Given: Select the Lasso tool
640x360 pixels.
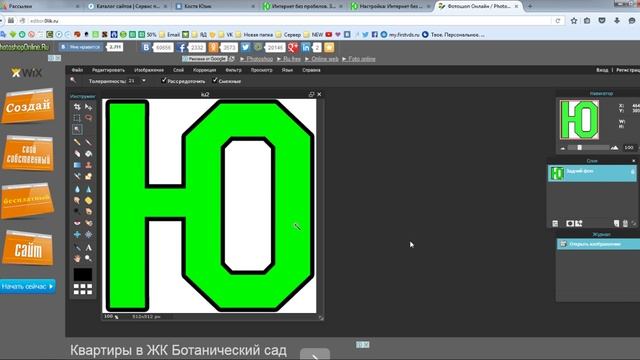Looking at the screenshot, I should 88,118.
